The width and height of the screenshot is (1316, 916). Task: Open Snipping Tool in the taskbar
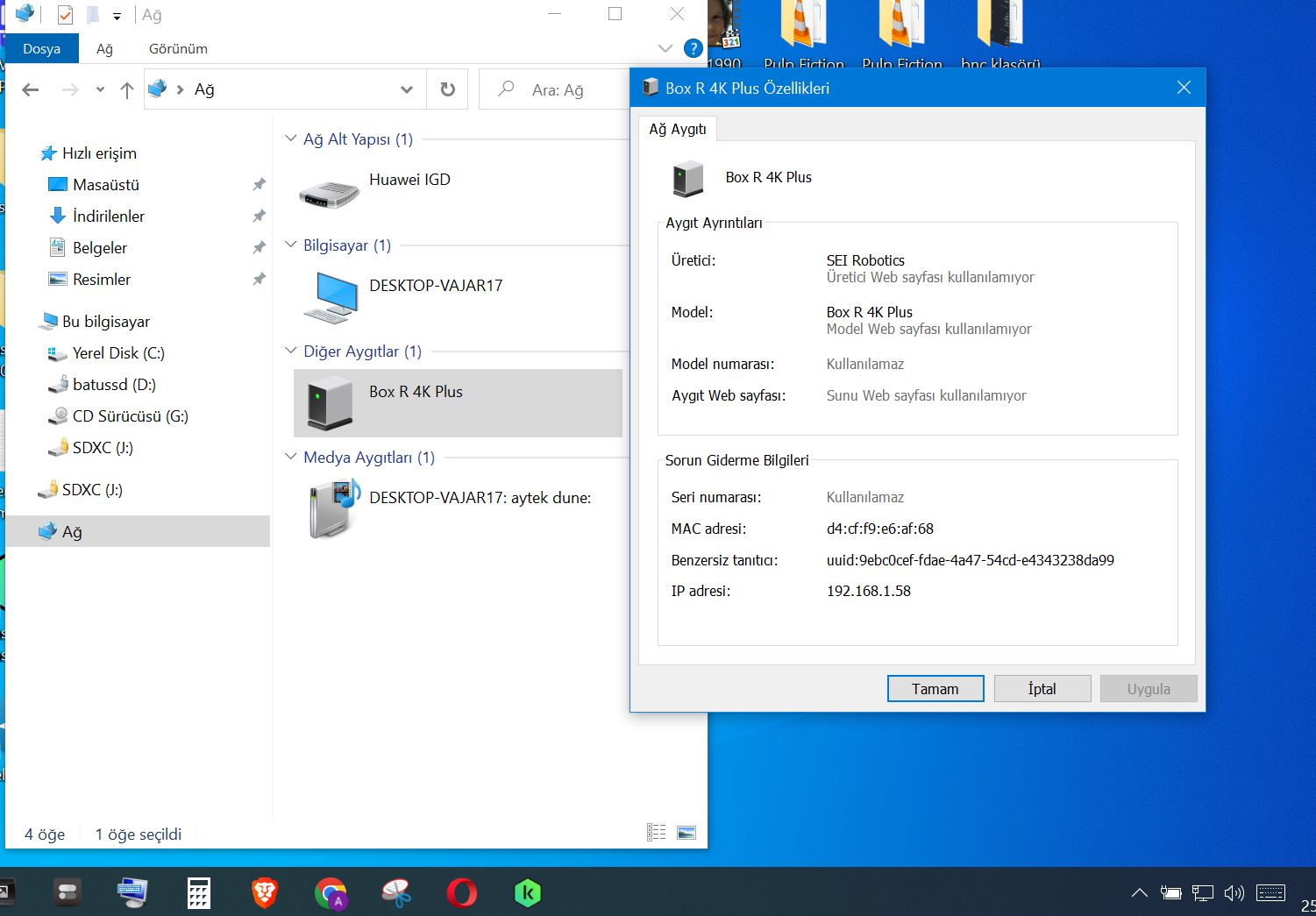pyautogui.click(x=396, y=893)
